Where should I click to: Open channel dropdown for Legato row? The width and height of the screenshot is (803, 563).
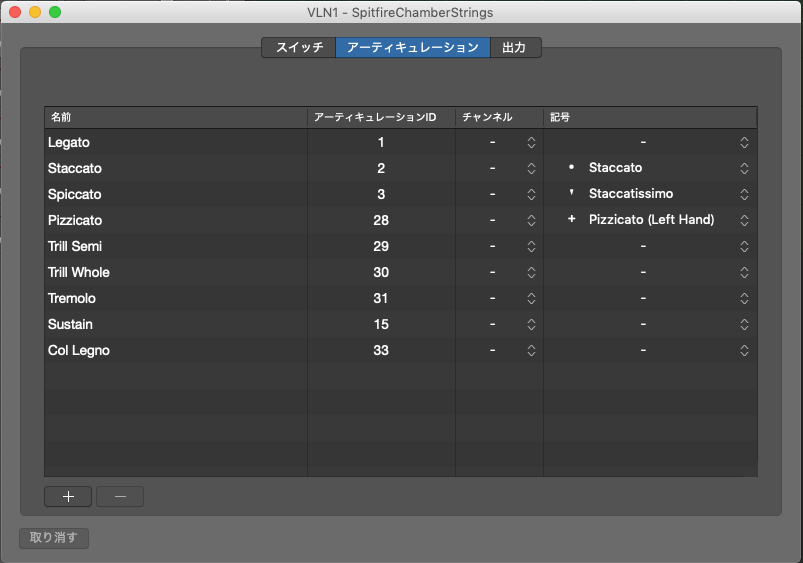(x=531, y=142)
